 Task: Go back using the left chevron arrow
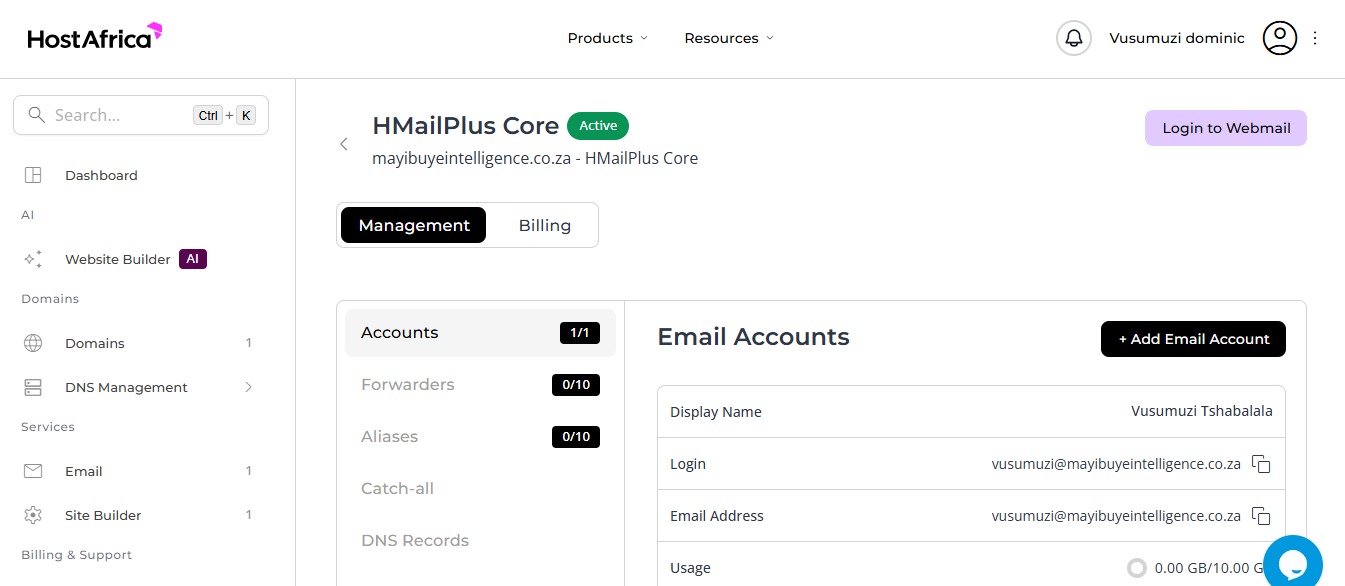[344, 144]
